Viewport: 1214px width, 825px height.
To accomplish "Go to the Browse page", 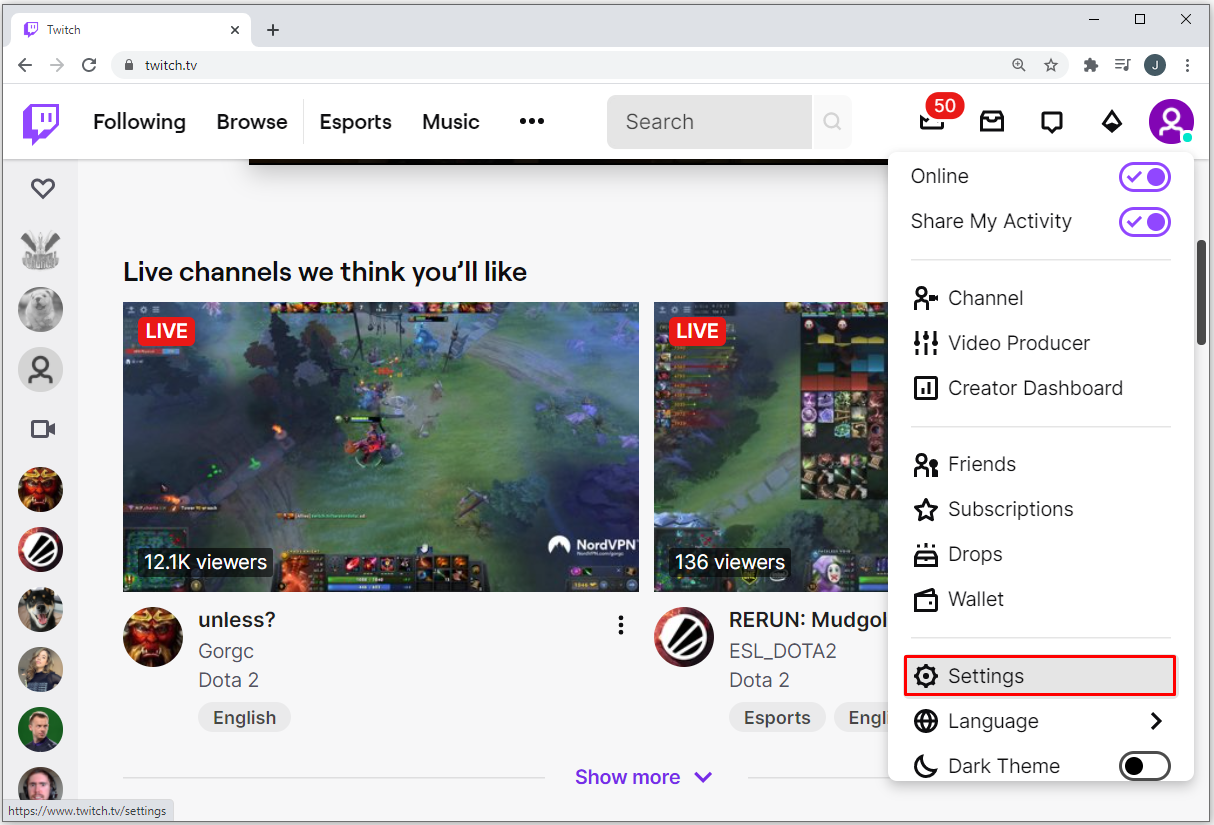I will click(252, 122).
